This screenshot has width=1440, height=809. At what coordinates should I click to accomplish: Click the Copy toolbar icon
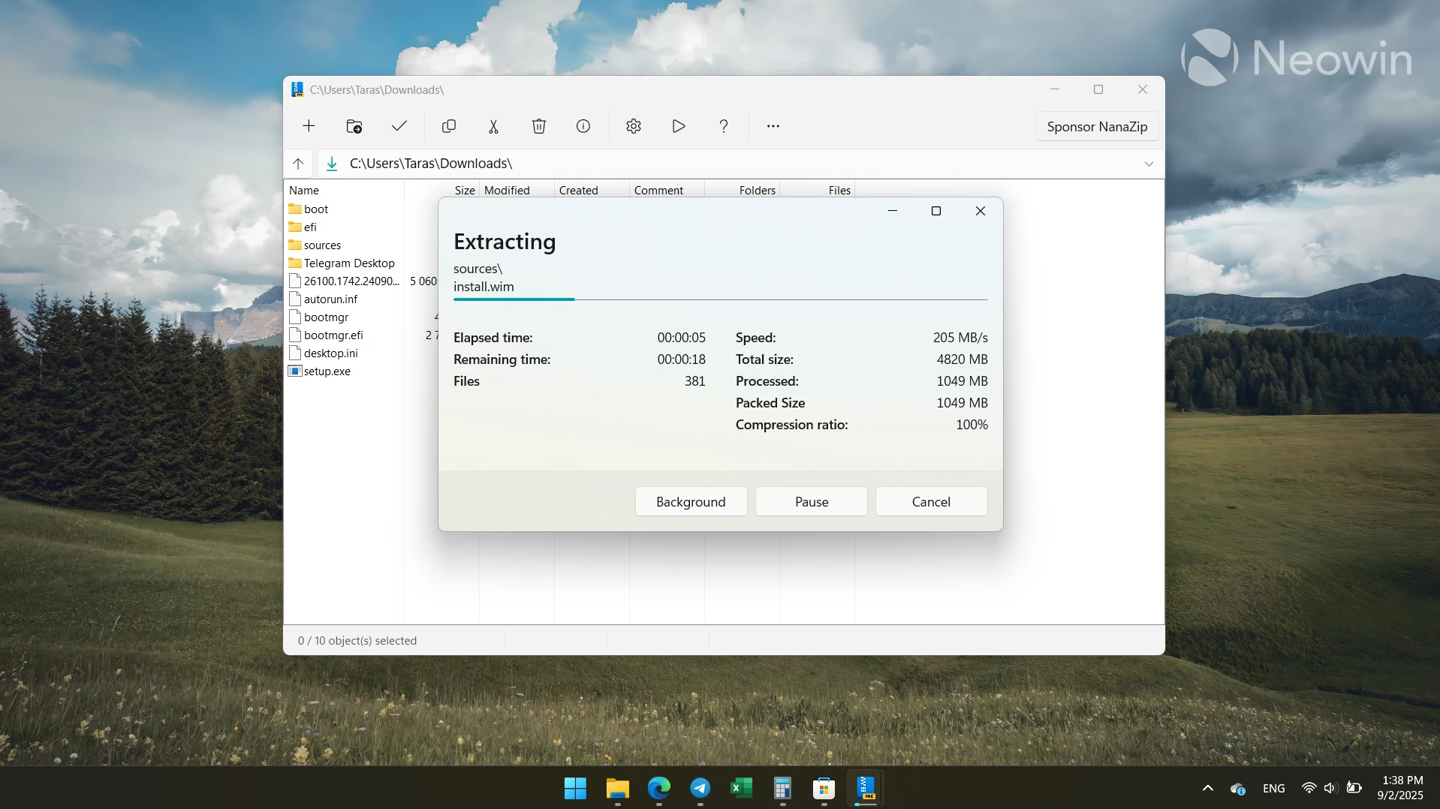(x=449, y=126)
